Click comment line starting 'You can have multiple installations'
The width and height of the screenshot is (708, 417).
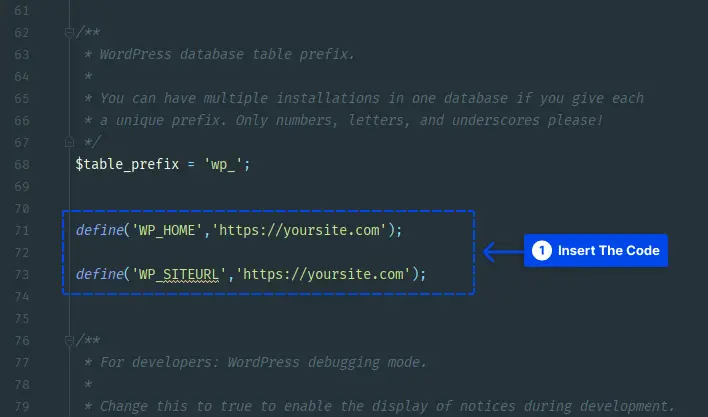click(x=372, y=98)
